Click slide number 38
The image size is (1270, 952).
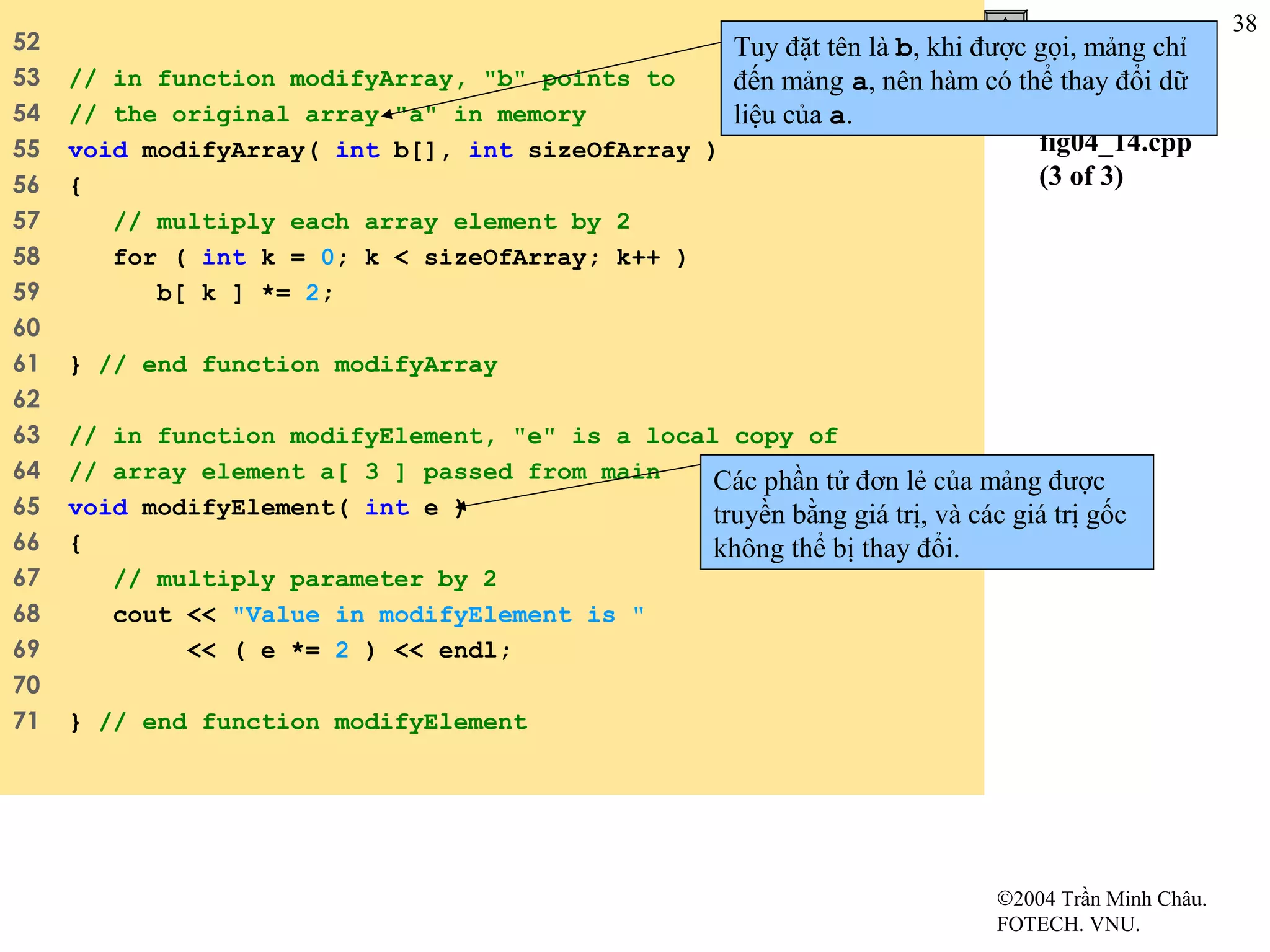click(1244, 24)
